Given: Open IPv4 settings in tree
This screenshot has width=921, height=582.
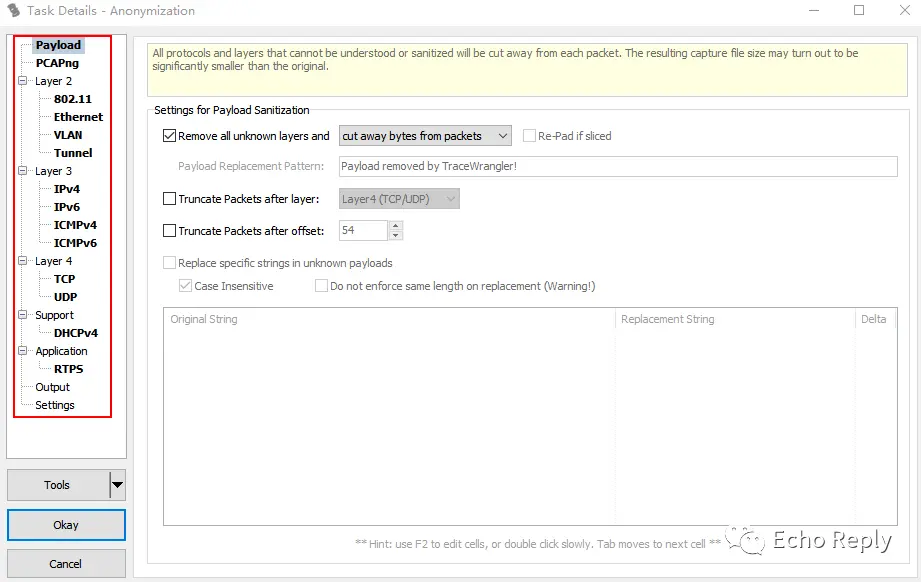Looking at the screenshot, I should coord(67,189).
